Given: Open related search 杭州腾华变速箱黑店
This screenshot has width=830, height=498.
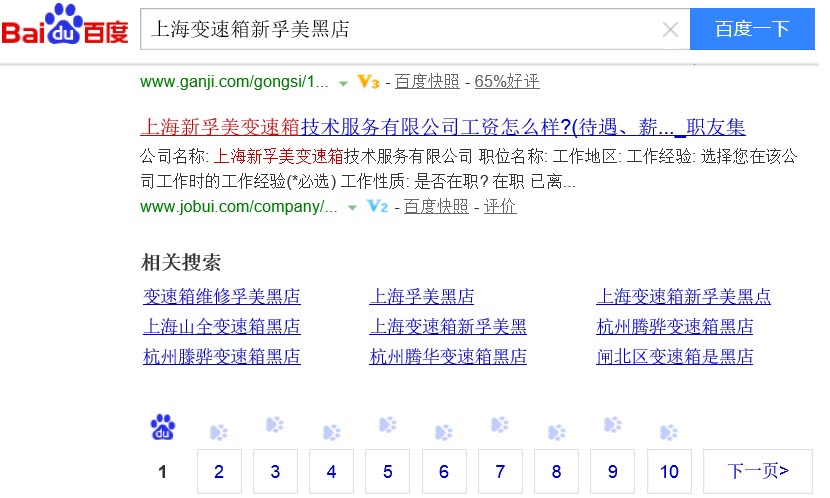Looking at the screenshot, I should 448,357.
